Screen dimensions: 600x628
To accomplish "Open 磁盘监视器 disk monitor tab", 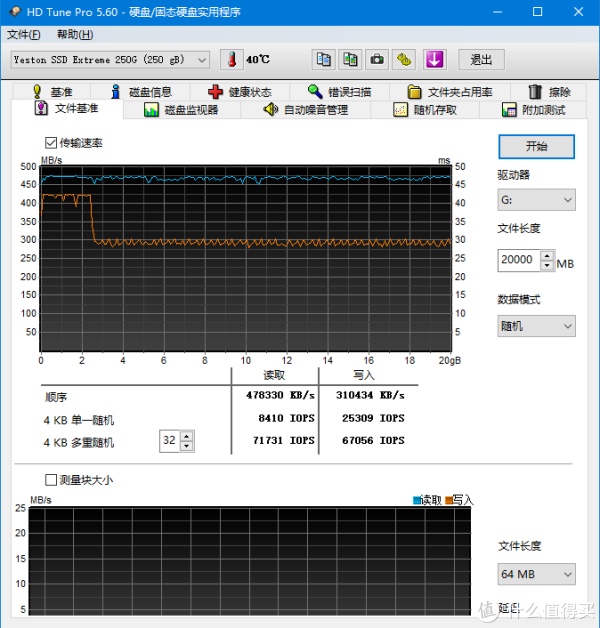I will point(181,110).
